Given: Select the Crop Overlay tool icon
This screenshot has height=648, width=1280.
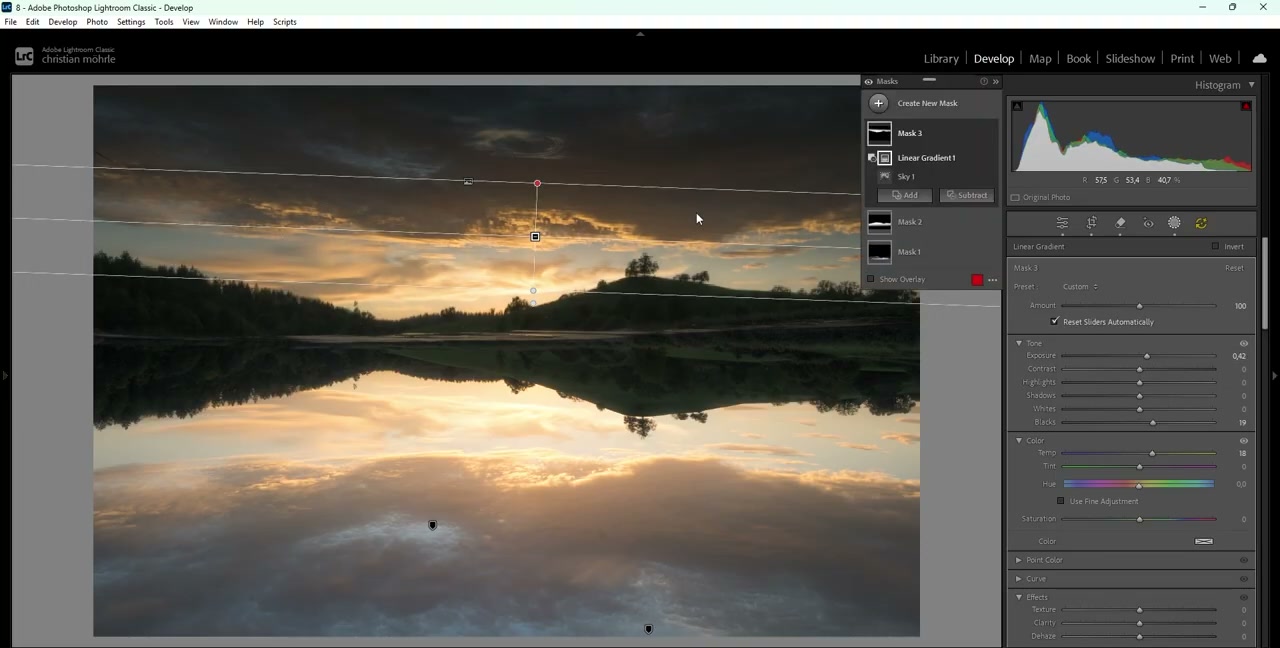Looking at the screenshot, I should (1092, 223).
